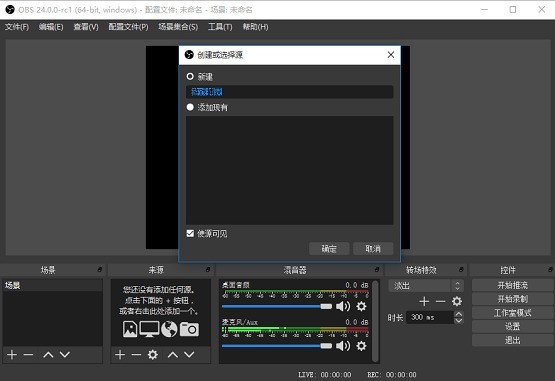Image resolution: width=555 pixels, height=381 pixels.
Task: Decrease duration with 时长 down arrow
Action: click(458, 320)
